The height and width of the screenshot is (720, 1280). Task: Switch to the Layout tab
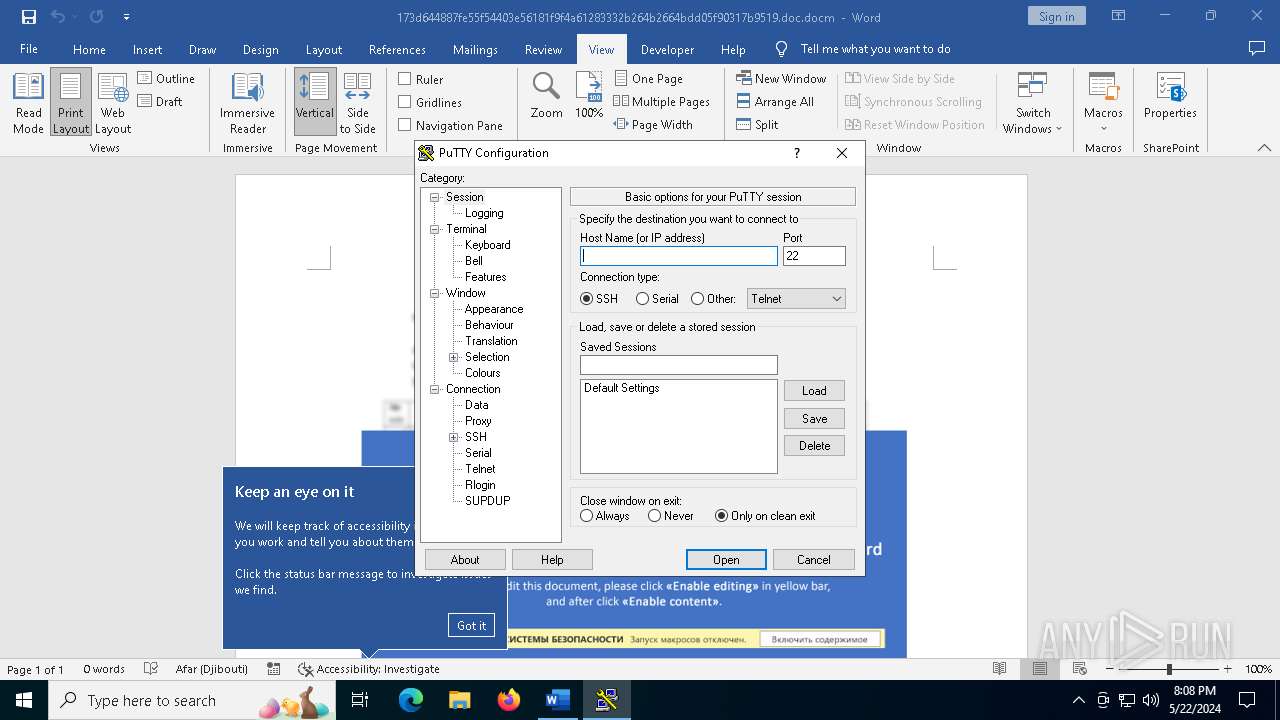323,49
